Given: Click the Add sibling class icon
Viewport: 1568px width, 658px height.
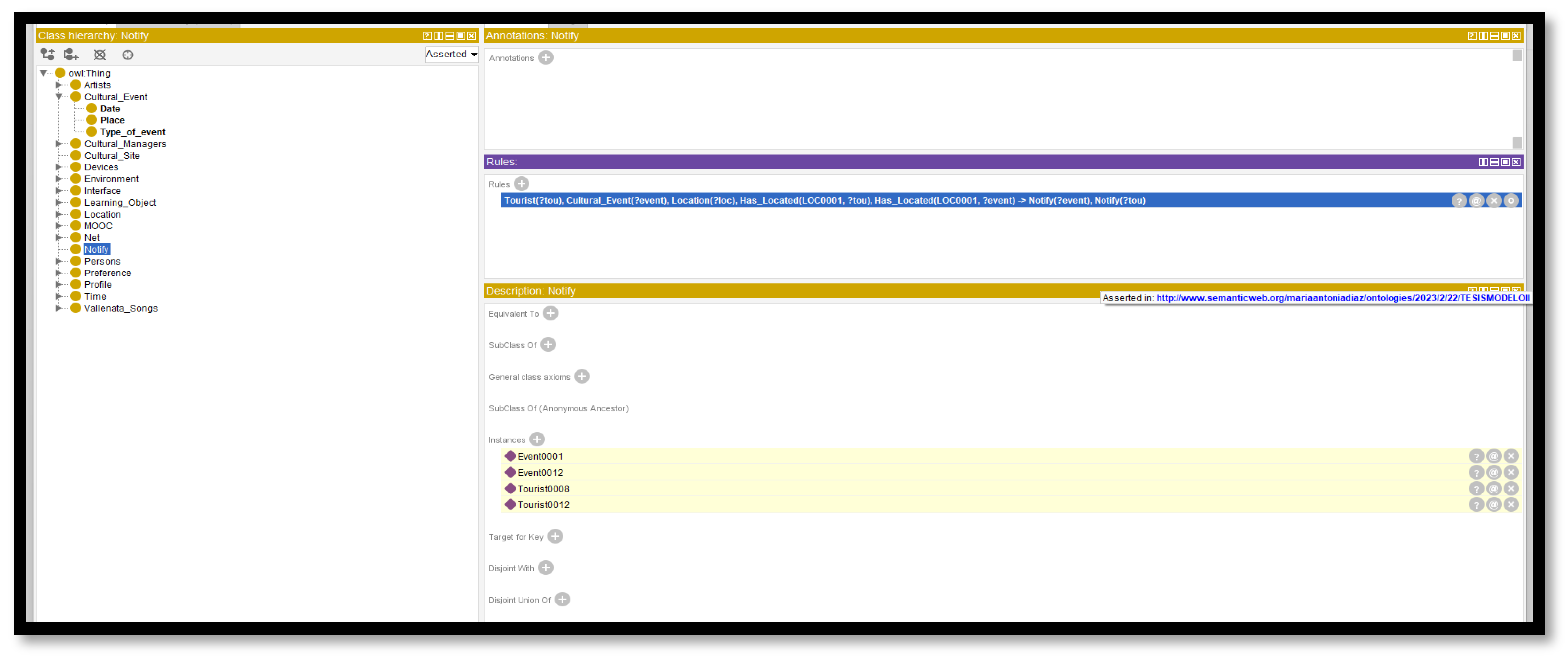Looking at the screenshot, I should tap(71, 55).
